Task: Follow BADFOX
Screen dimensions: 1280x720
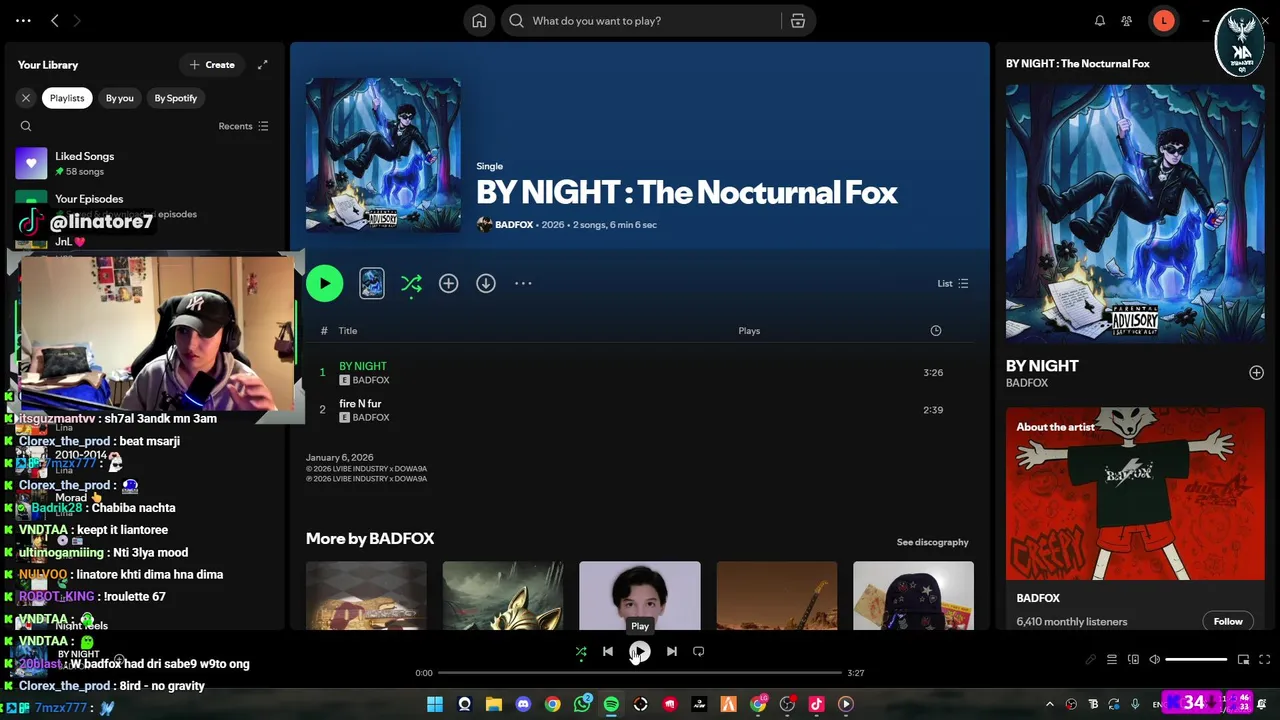Action: tap(1228, 621)
